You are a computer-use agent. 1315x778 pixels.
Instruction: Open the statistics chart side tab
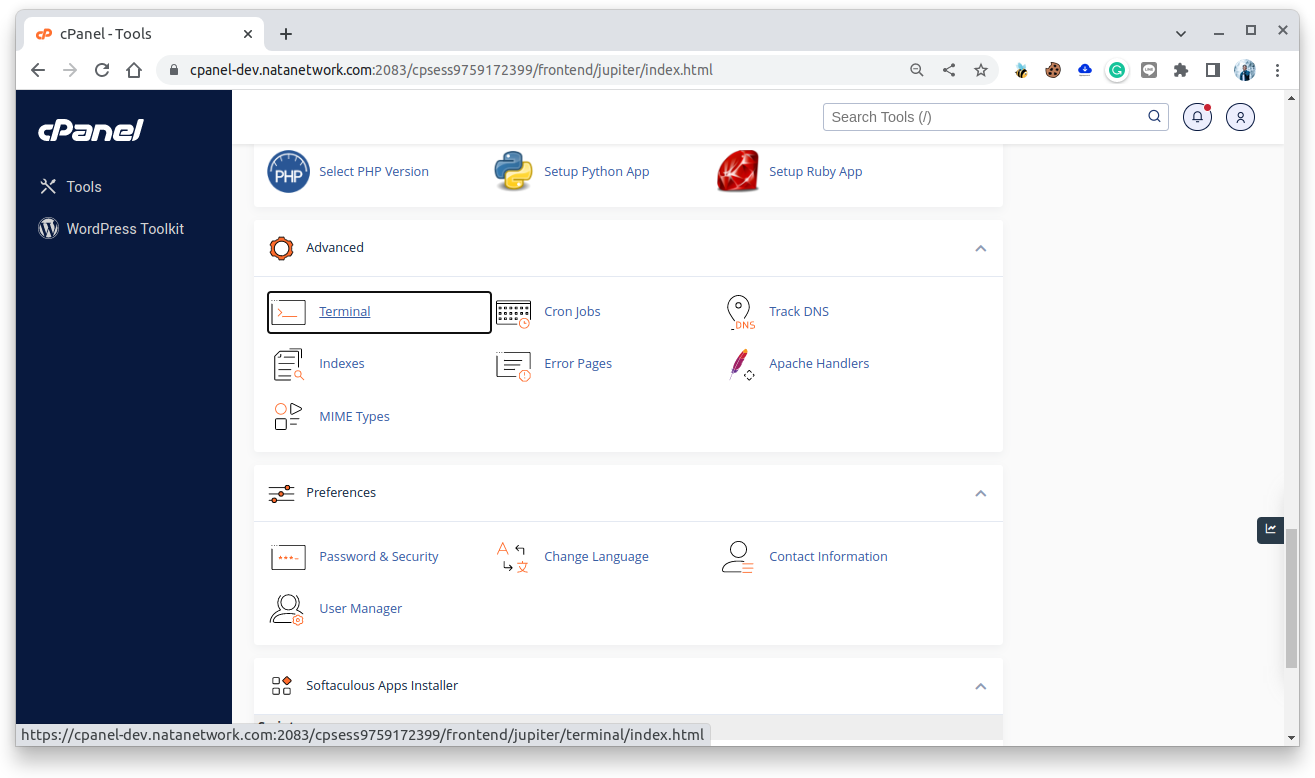[x=1270, y=530]
